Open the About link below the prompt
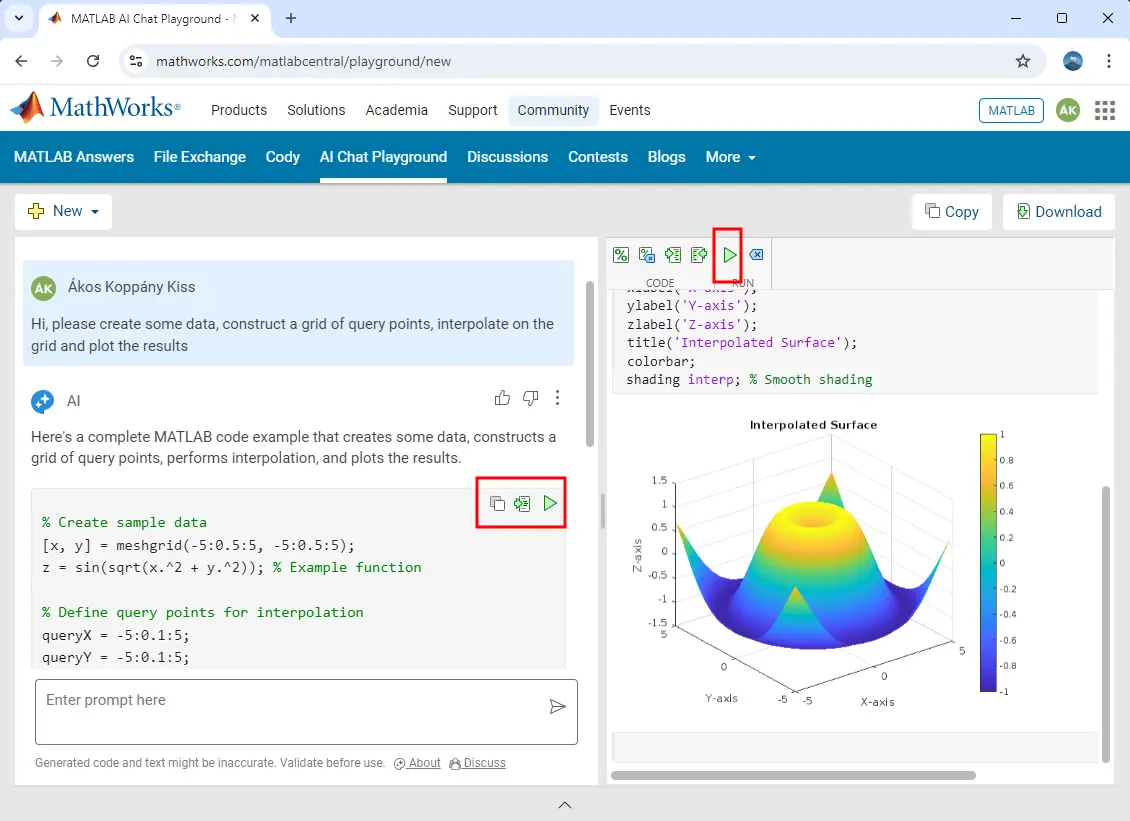 coord(417,763)
